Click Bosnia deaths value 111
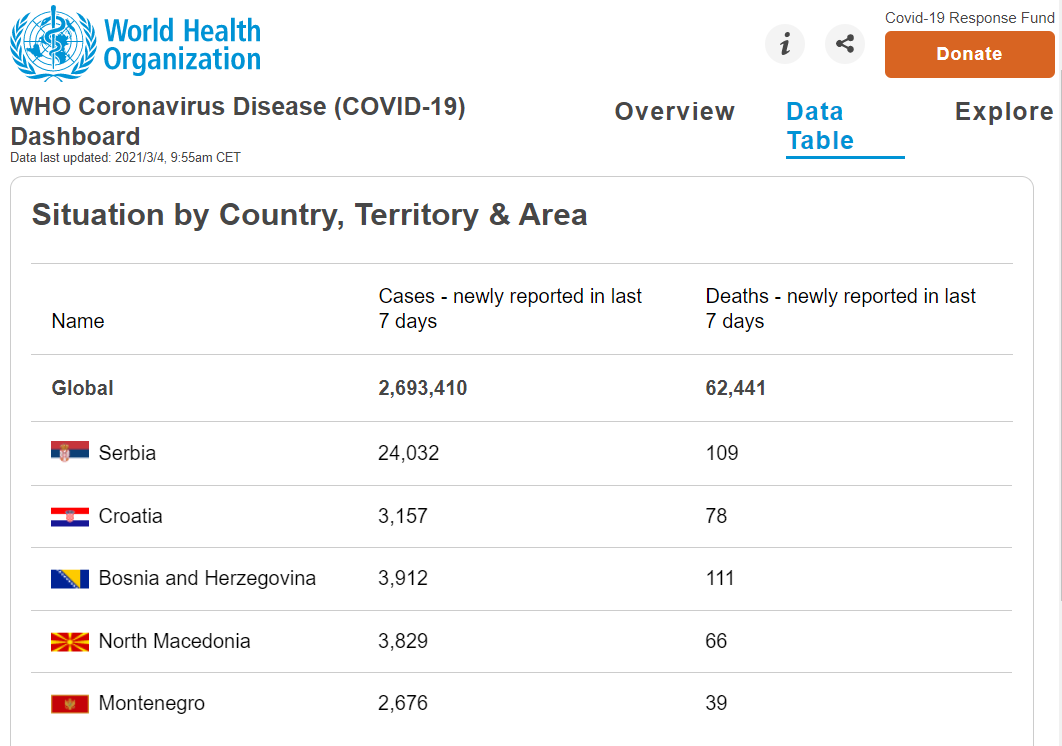Image resolution: width=1062 pixels, height=746 pixels. tap(720, 579)
